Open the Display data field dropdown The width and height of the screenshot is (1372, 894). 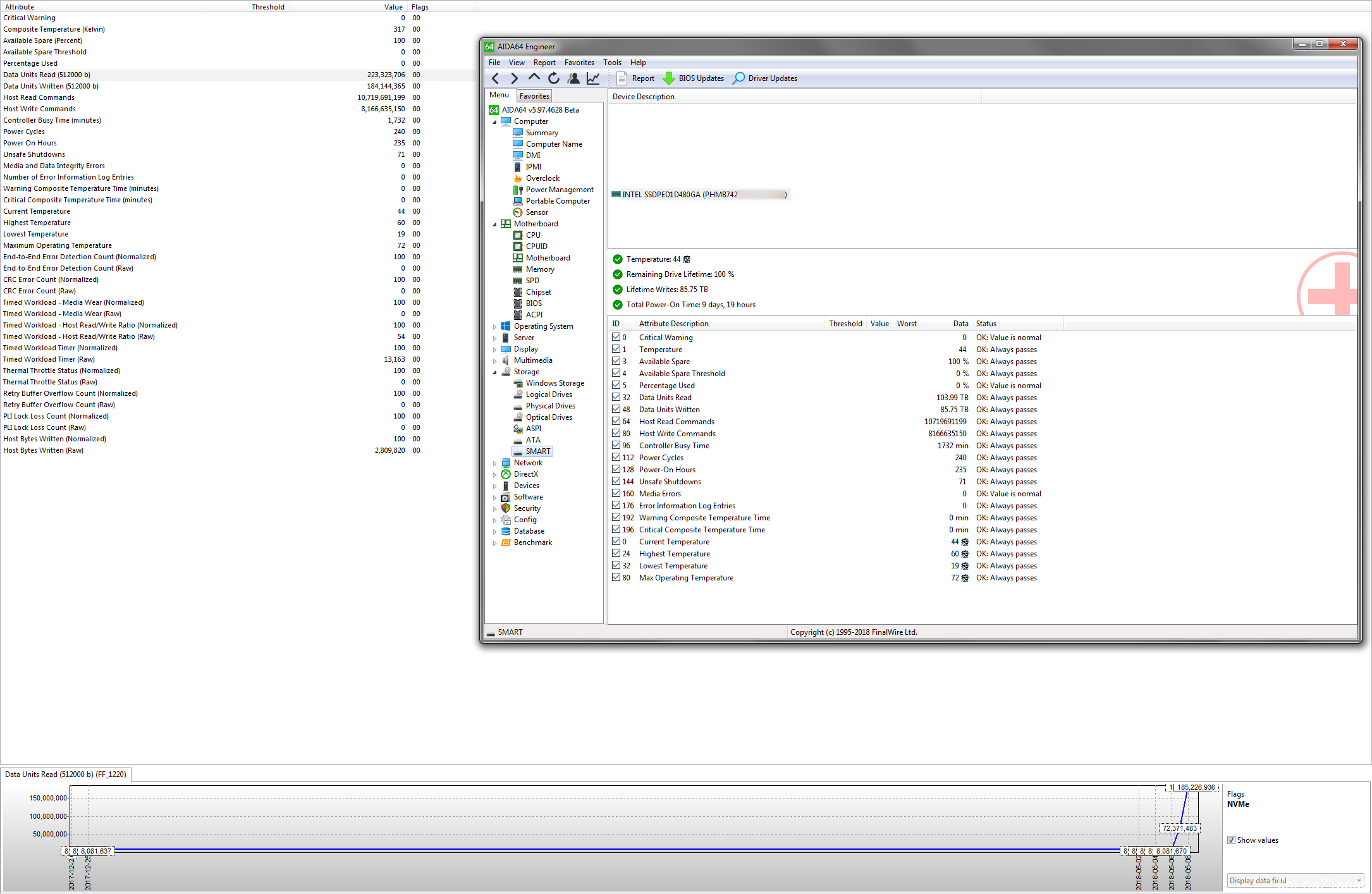(x=1295, y=881)
